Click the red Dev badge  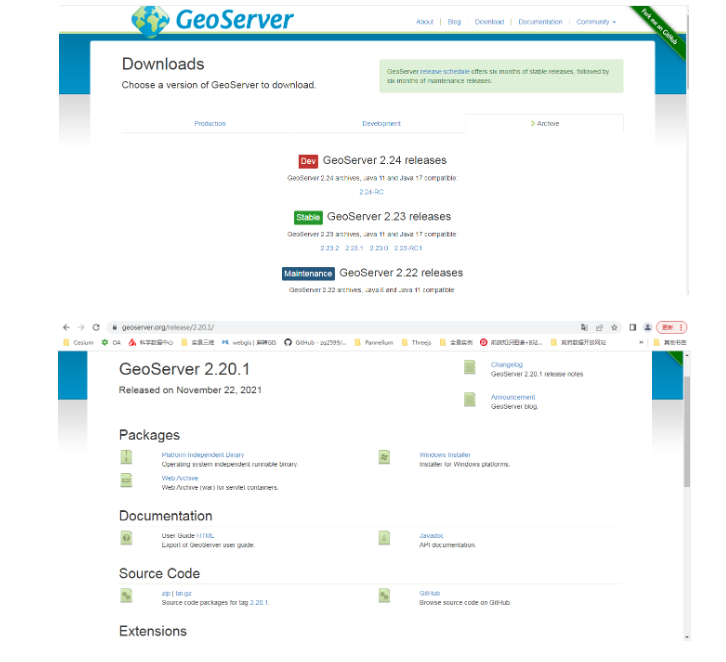tap(308, 161)
